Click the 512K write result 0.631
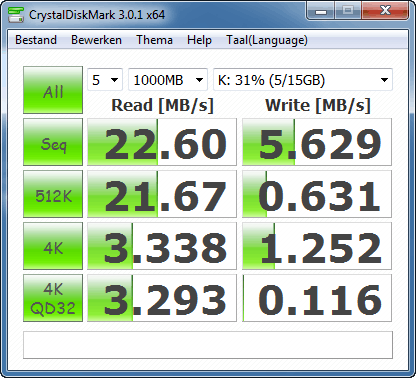This screenshot has height=378, width=416. pyautogui.click(x=317, y=194)
